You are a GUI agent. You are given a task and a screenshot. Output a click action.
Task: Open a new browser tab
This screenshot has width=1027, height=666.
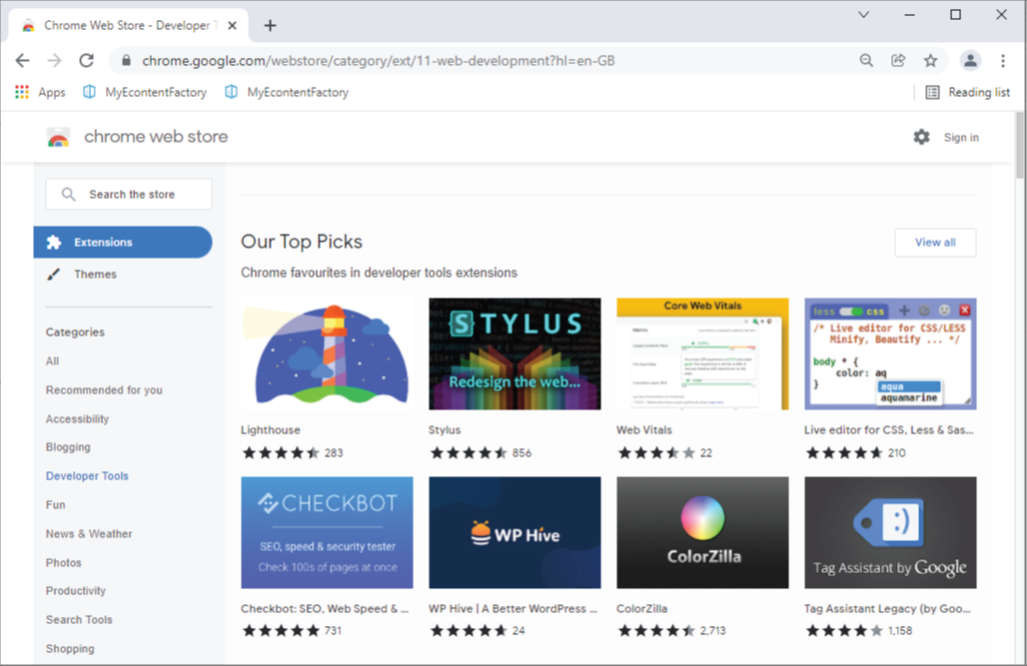click(270, 26)
